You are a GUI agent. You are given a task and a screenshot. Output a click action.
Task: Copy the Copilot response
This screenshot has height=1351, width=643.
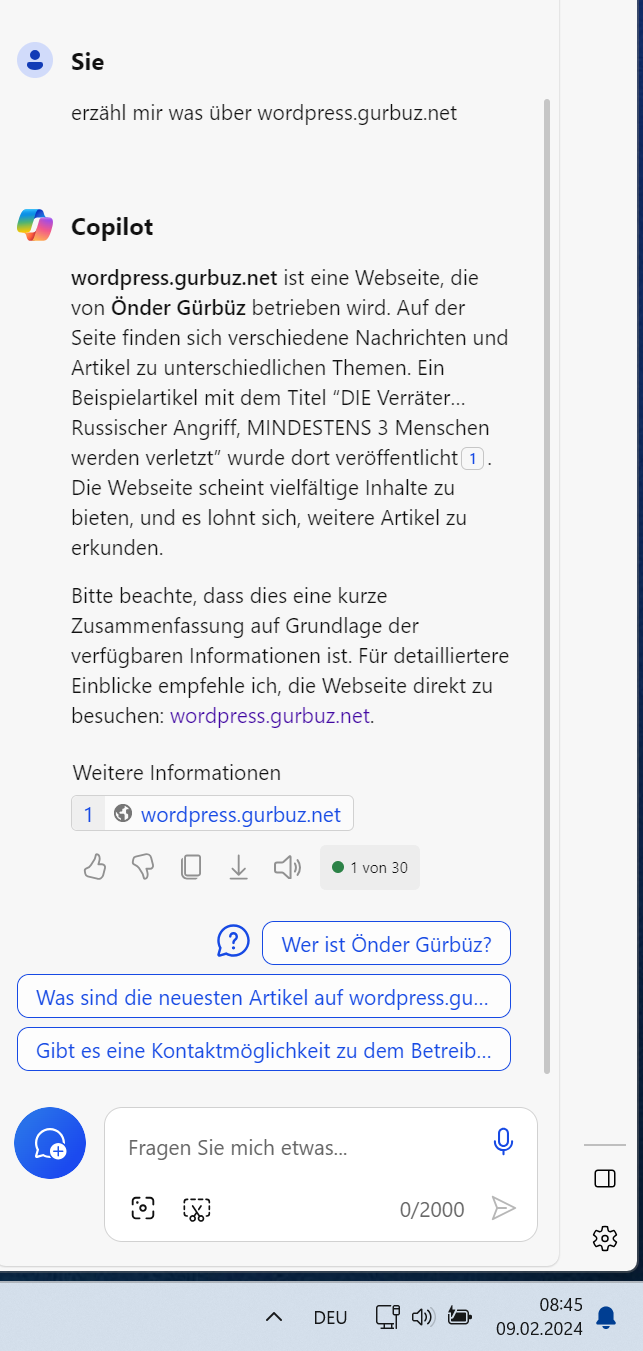point(190,867)
